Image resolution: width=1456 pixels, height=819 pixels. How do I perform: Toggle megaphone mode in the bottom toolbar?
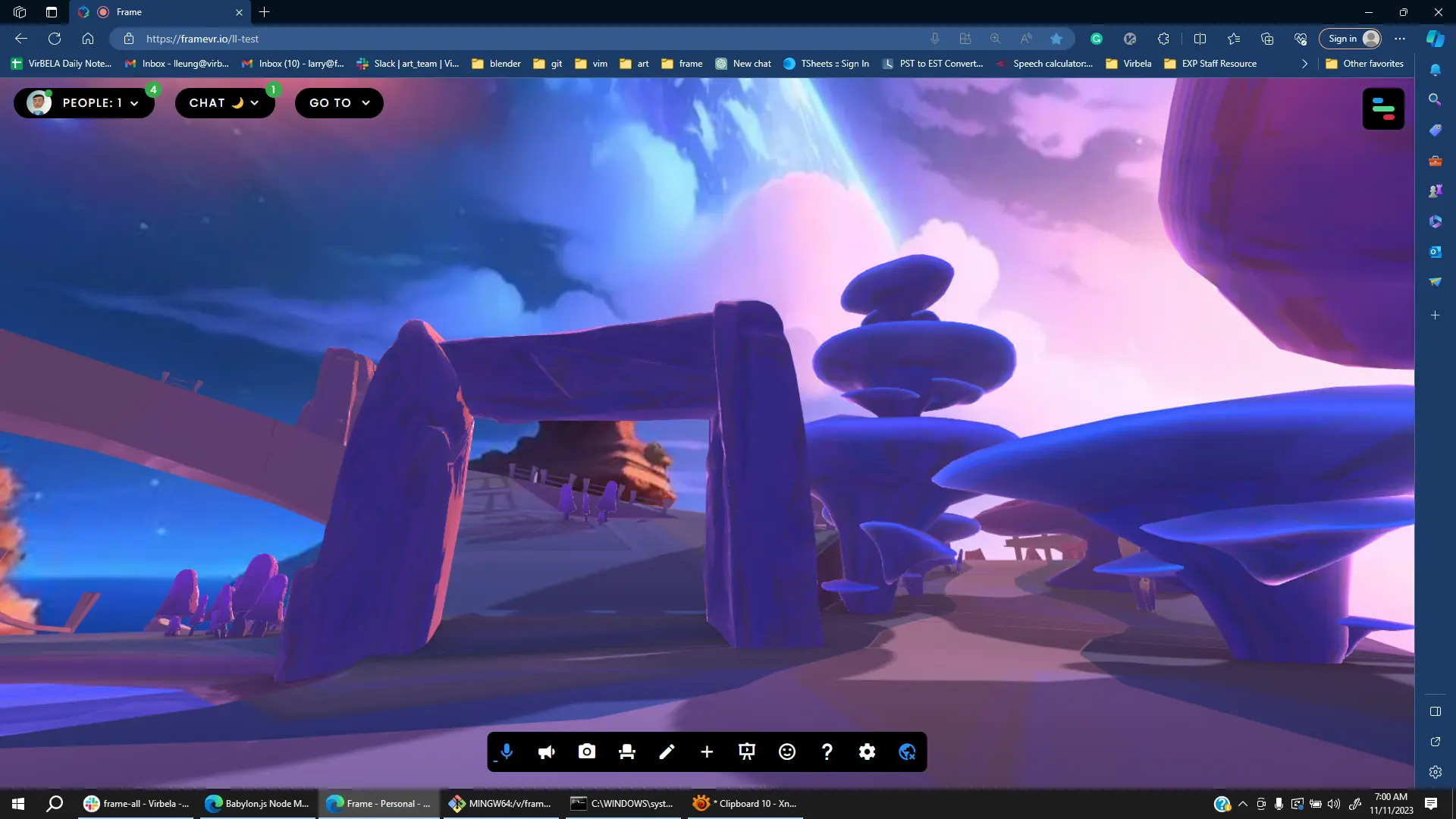click(x=546, y=752)
